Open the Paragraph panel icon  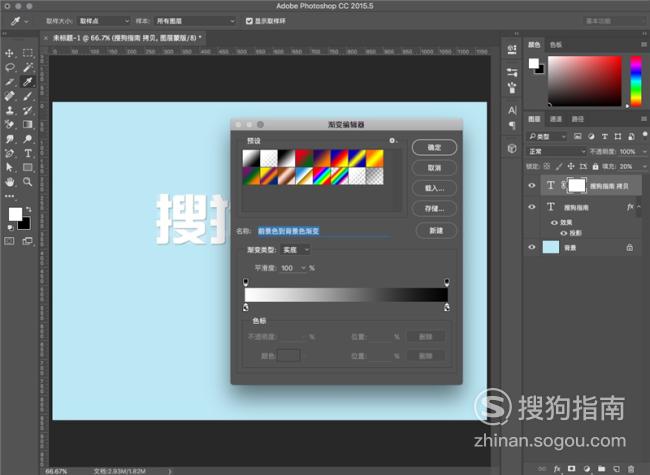512,125
